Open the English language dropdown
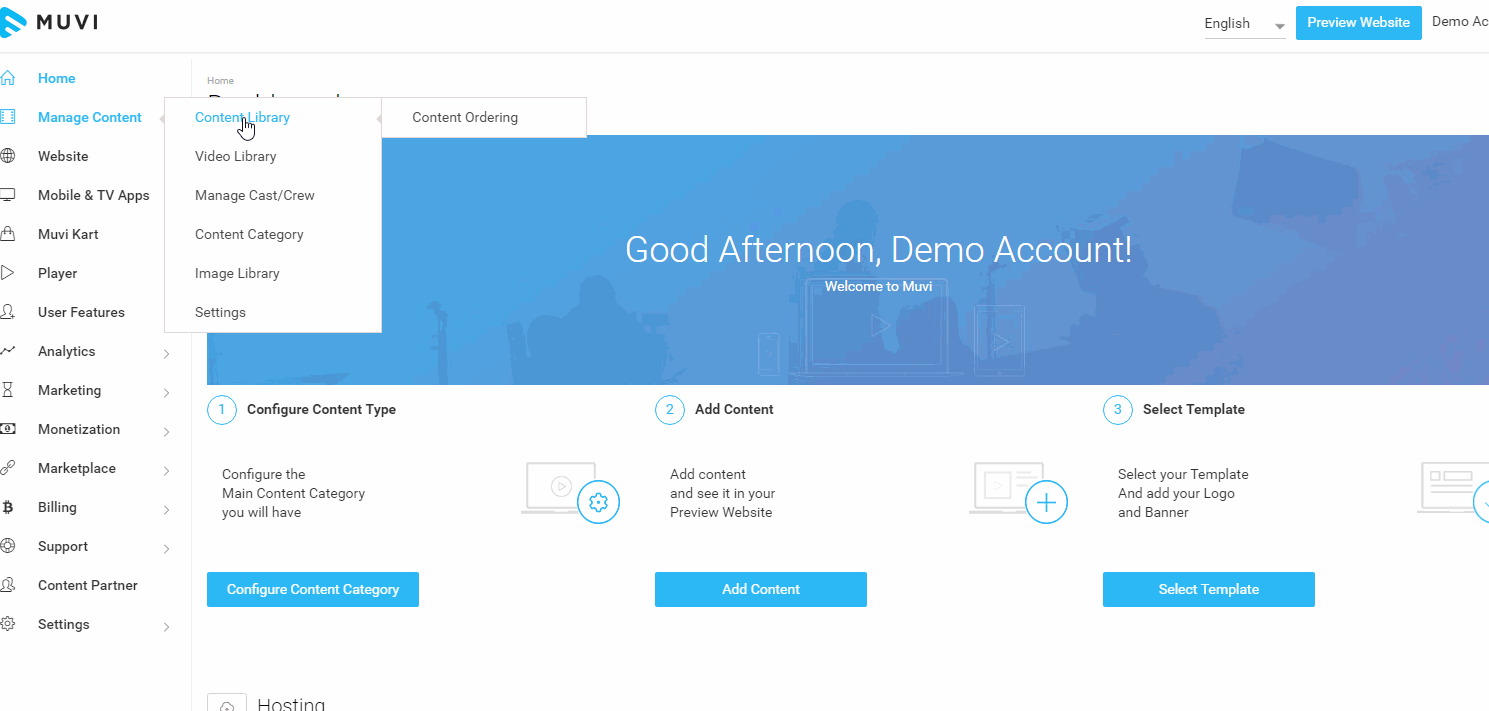 [1245, 24]
